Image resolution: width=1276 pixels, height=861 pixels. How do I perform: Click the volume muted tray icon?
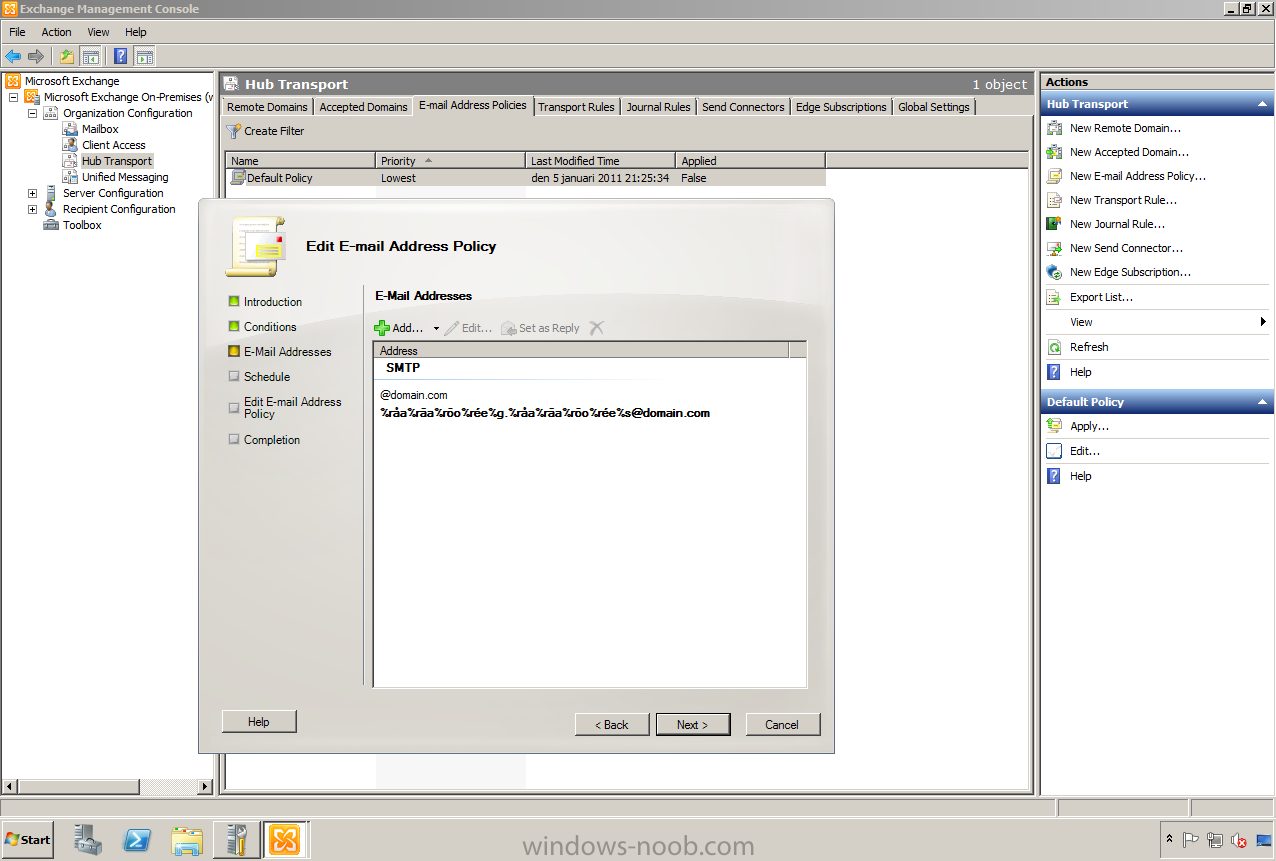pos(1240,841)
